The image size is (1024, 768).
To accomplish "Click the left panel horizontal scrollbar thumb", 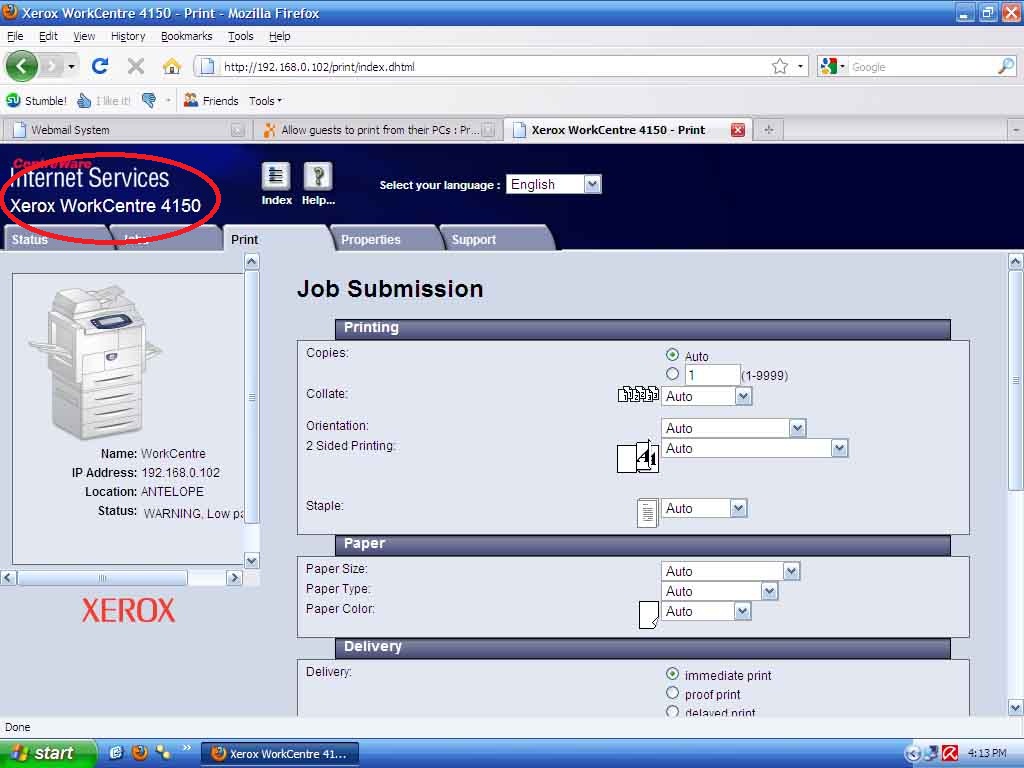I will [103, 578].
